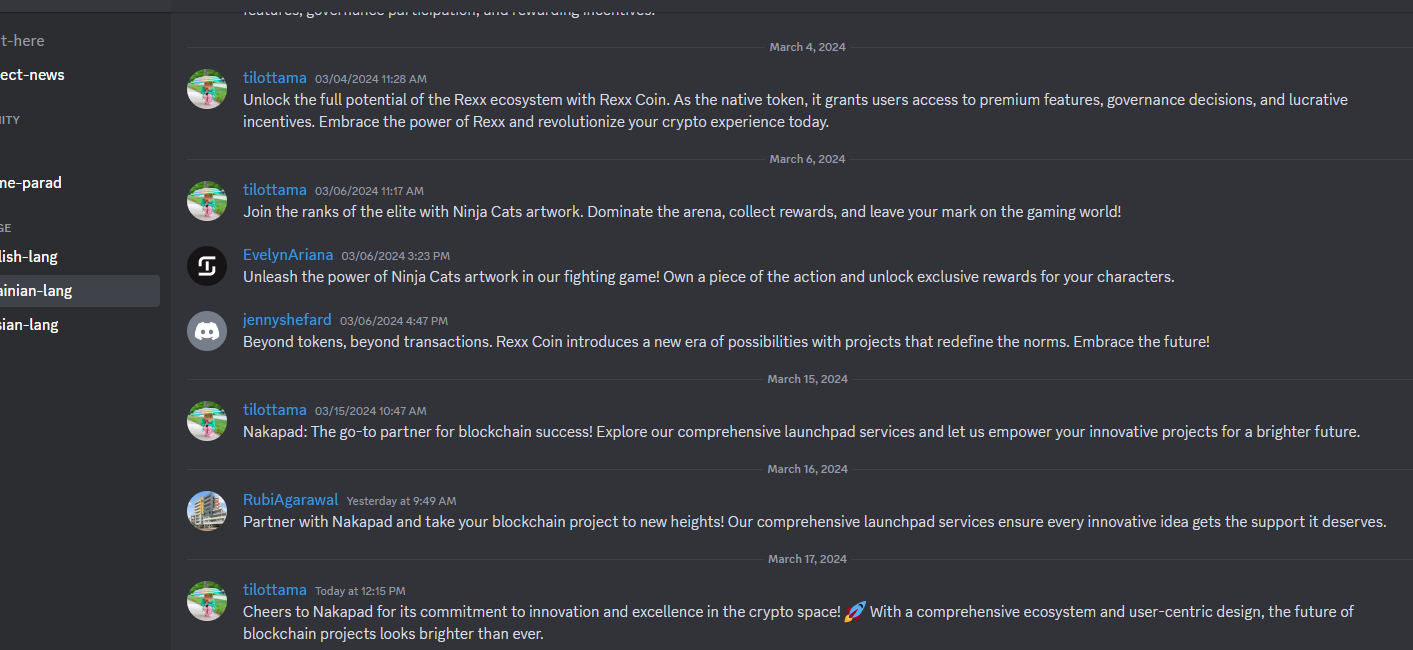
Task: Click tilottama's avatar on March 6 message
Action: (207, 201)
